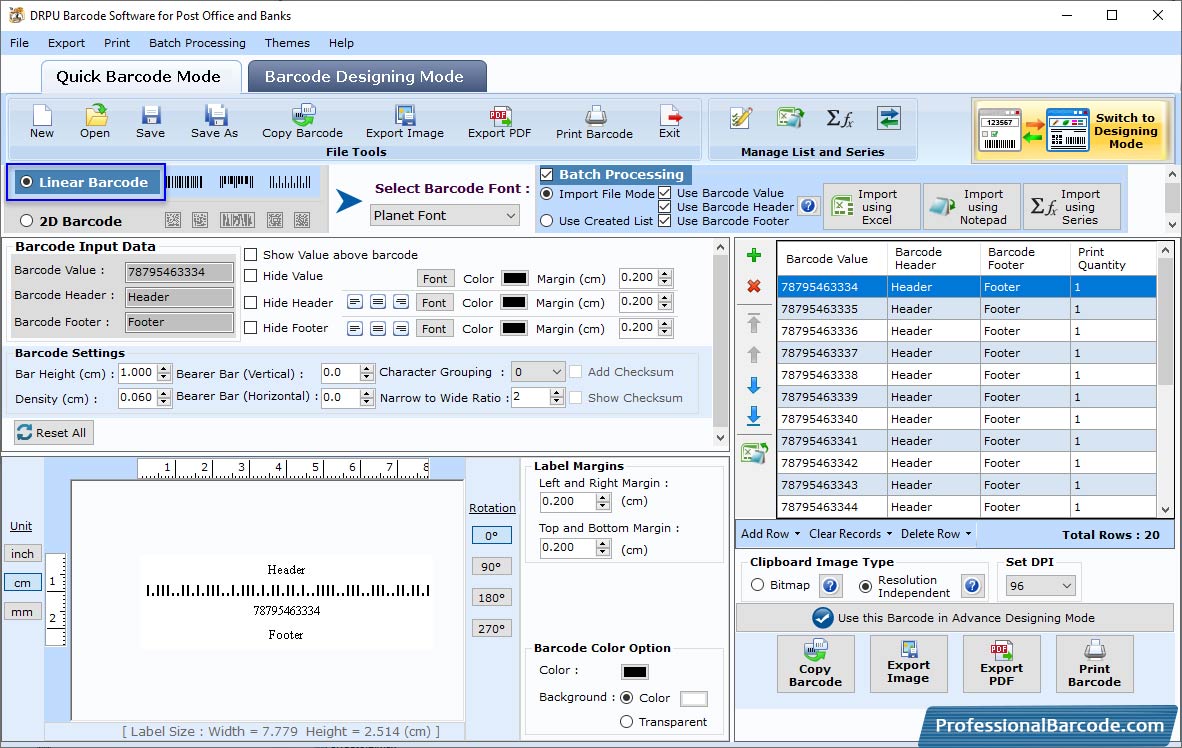The width and height of the screenshot is (1182, 748).
Task: Move row to bottom with blue arrow
Action: click(753, 415)
